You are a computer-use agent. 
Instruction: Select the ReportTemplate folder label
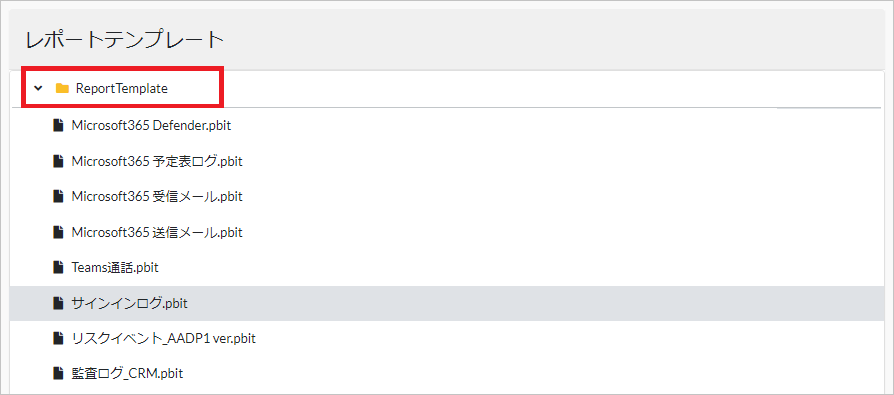[x=122, y=89]
